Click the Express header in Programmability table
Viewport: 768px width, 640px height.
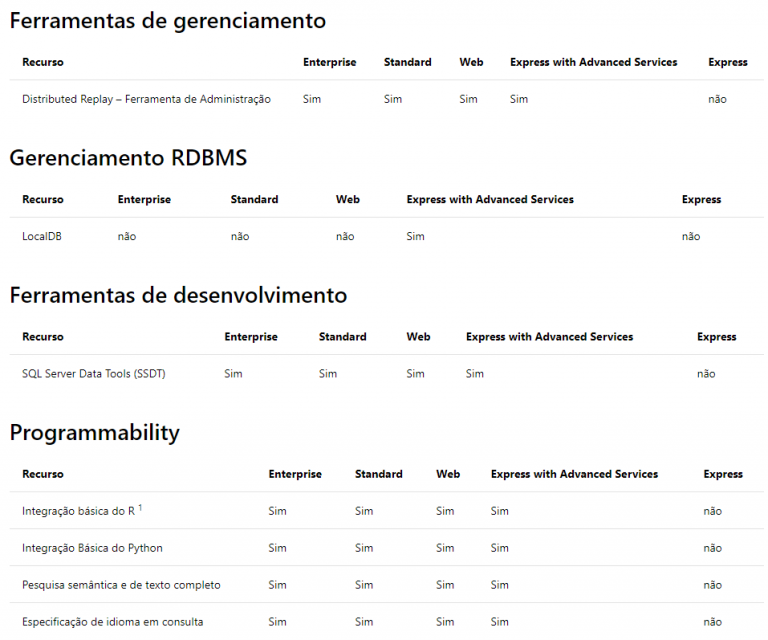click(723, 474)
